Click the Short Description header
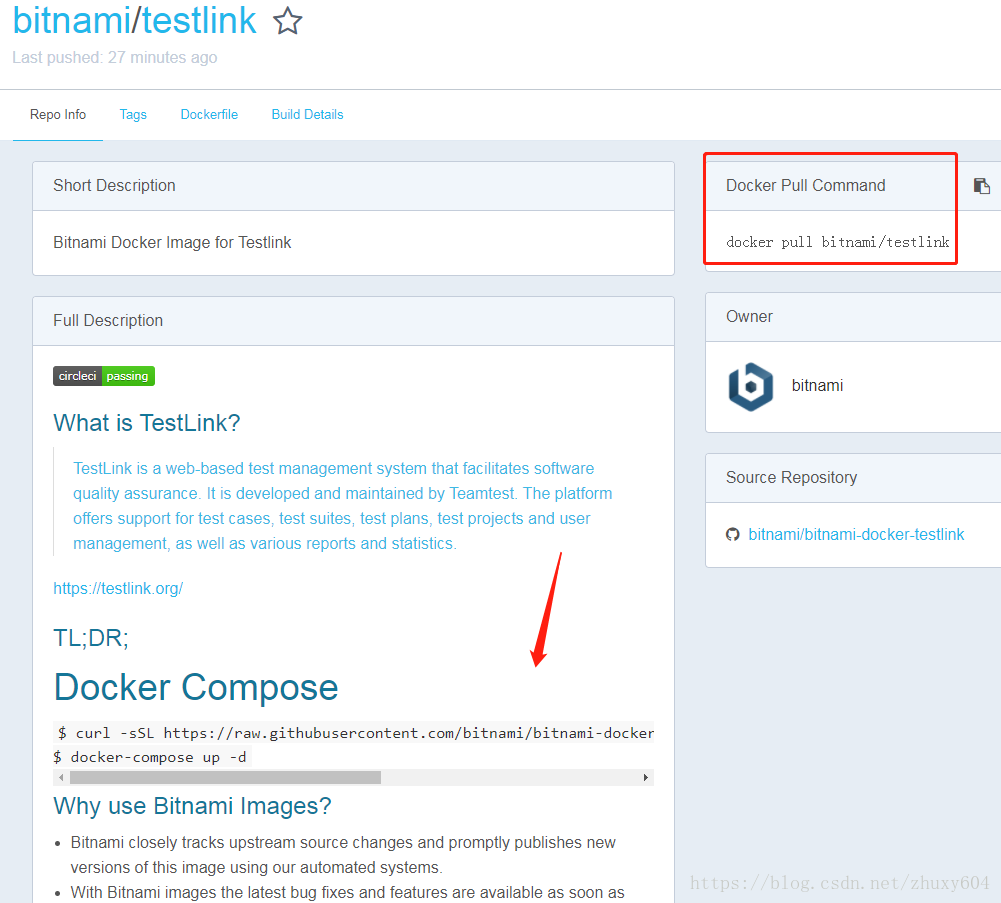1001x903 pixels. coord(353,186)
